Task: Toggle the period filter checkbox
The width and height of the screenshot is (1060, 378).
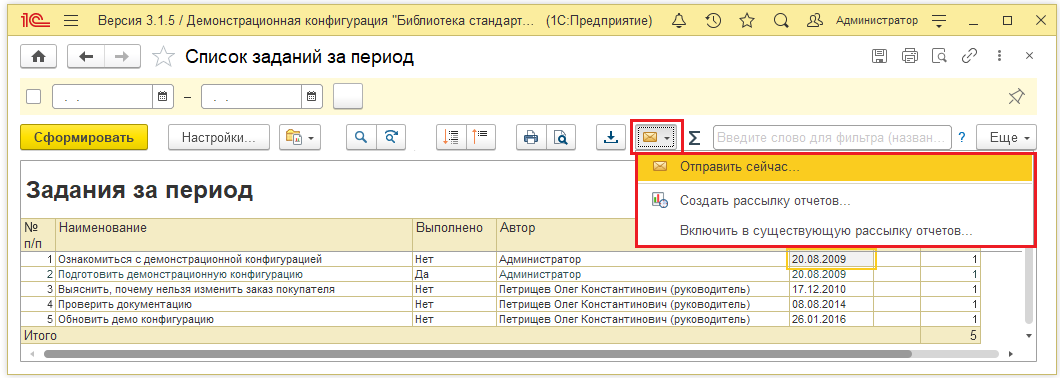Action: tap(34, 97)
